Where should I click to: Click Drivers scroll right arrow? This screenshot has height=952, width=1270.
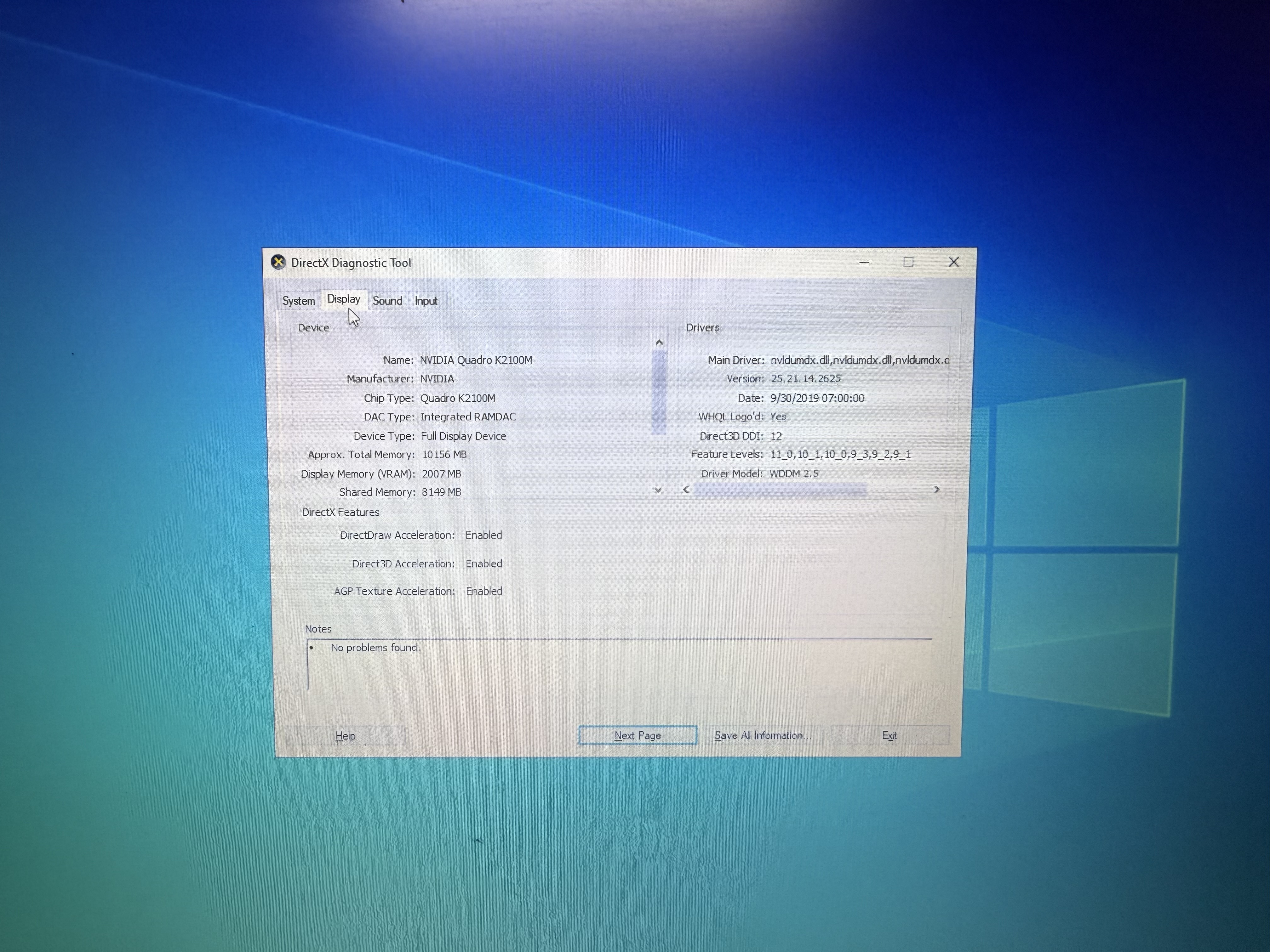click(937, 489)
